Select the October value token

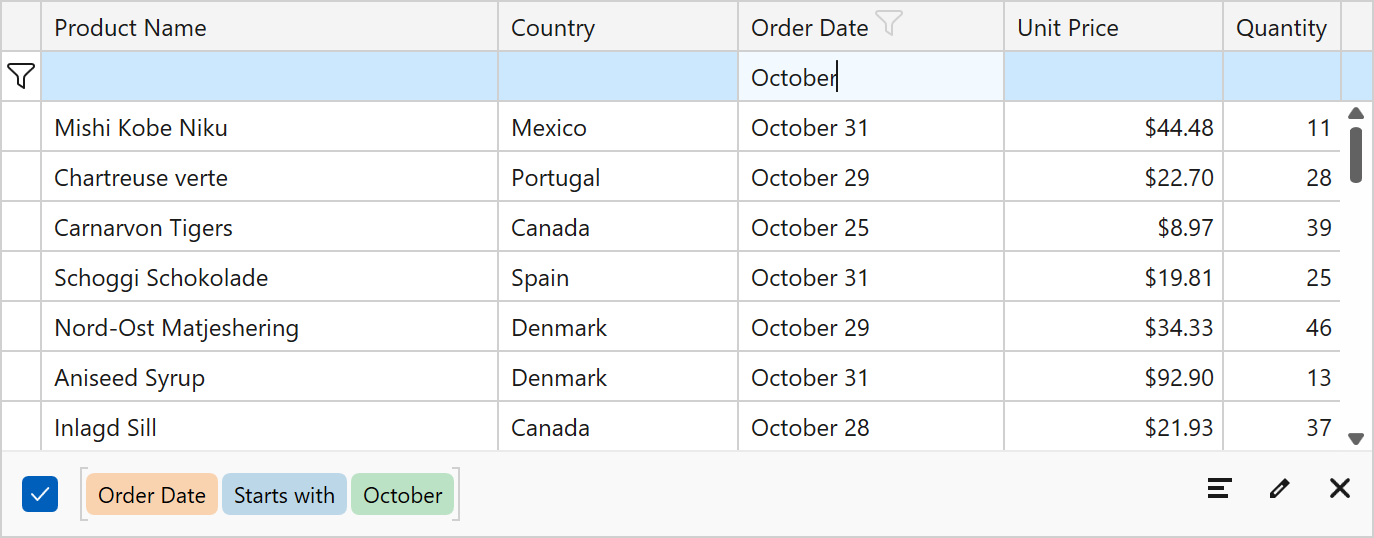click(x=402, y=495)
